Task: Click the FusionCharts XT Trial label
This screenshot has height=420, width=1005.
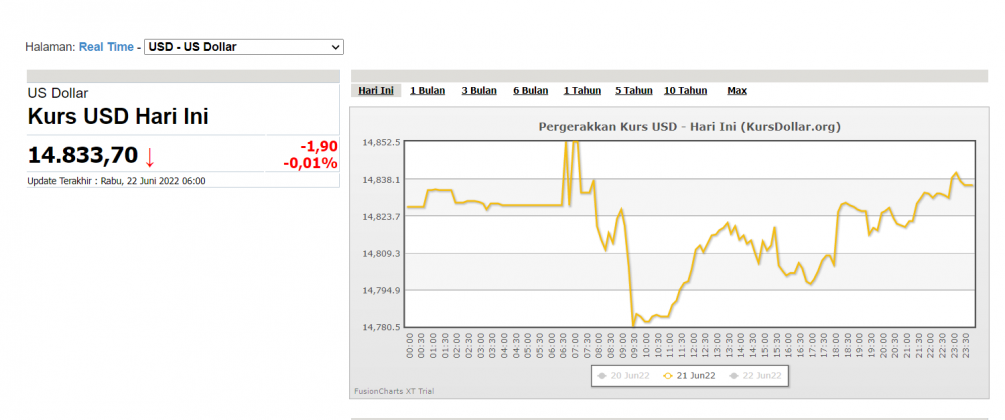Action: pyautogui.click(x=394, y=391)
